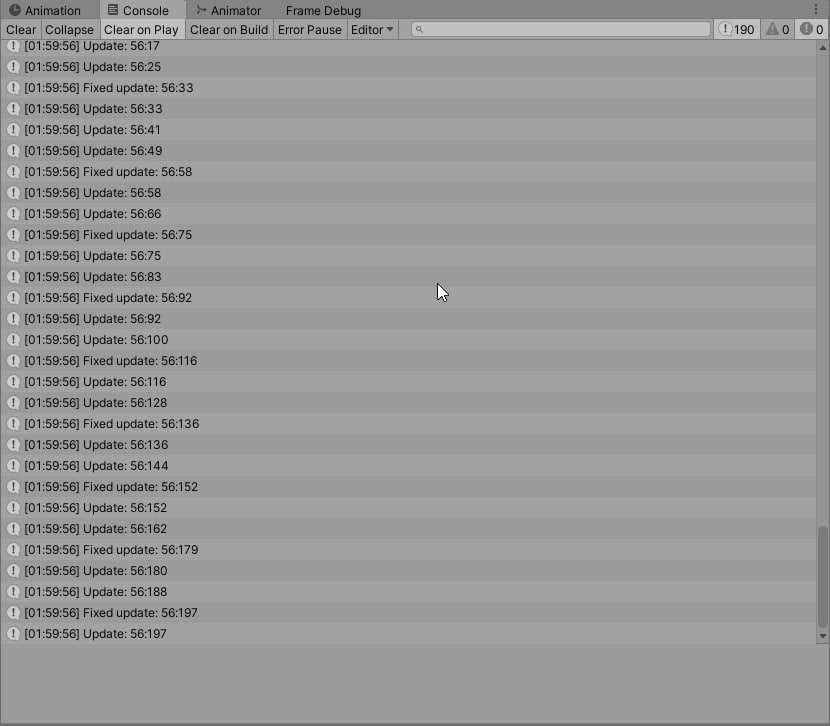Select log entry Update: 56:66

click(x=408, y=214)
